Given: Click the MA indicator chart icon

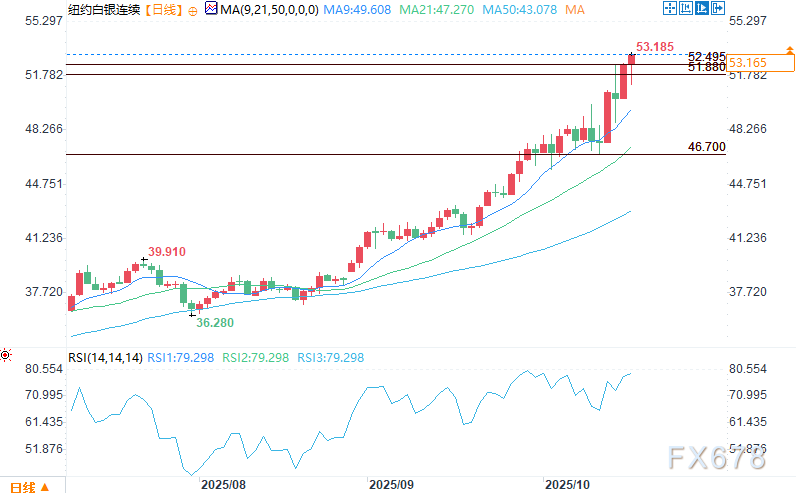Looking at the screenshot, I should coord(208,9).
